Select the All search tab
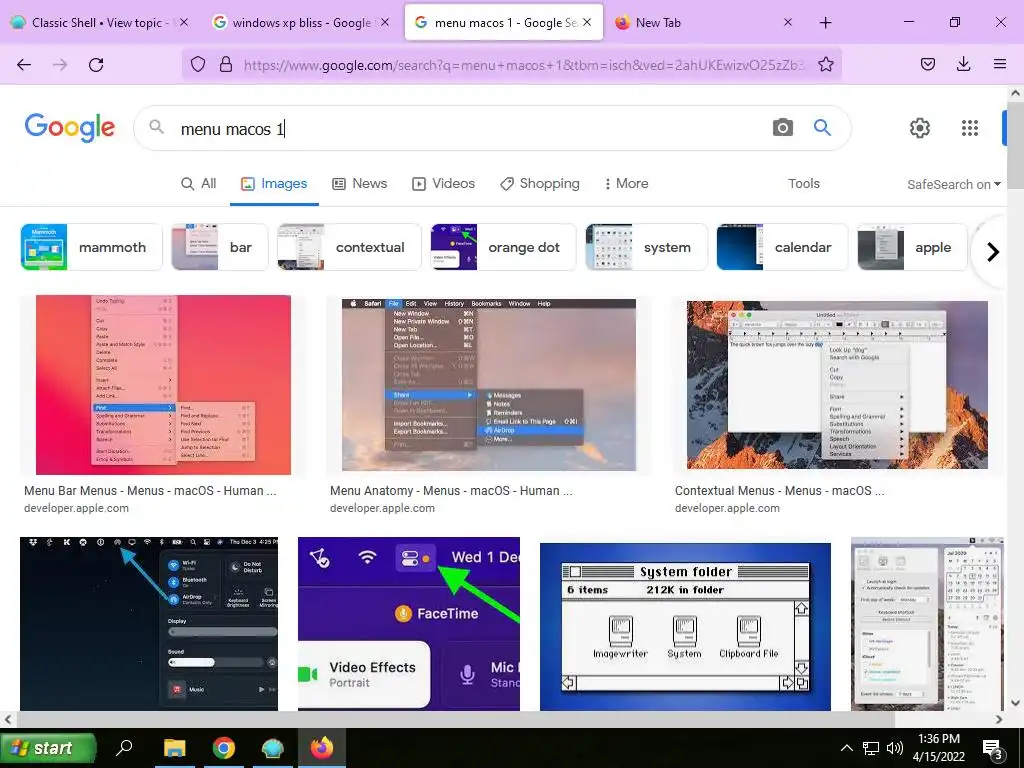The height and width of the screenshot is (768, 1024). 199,184
